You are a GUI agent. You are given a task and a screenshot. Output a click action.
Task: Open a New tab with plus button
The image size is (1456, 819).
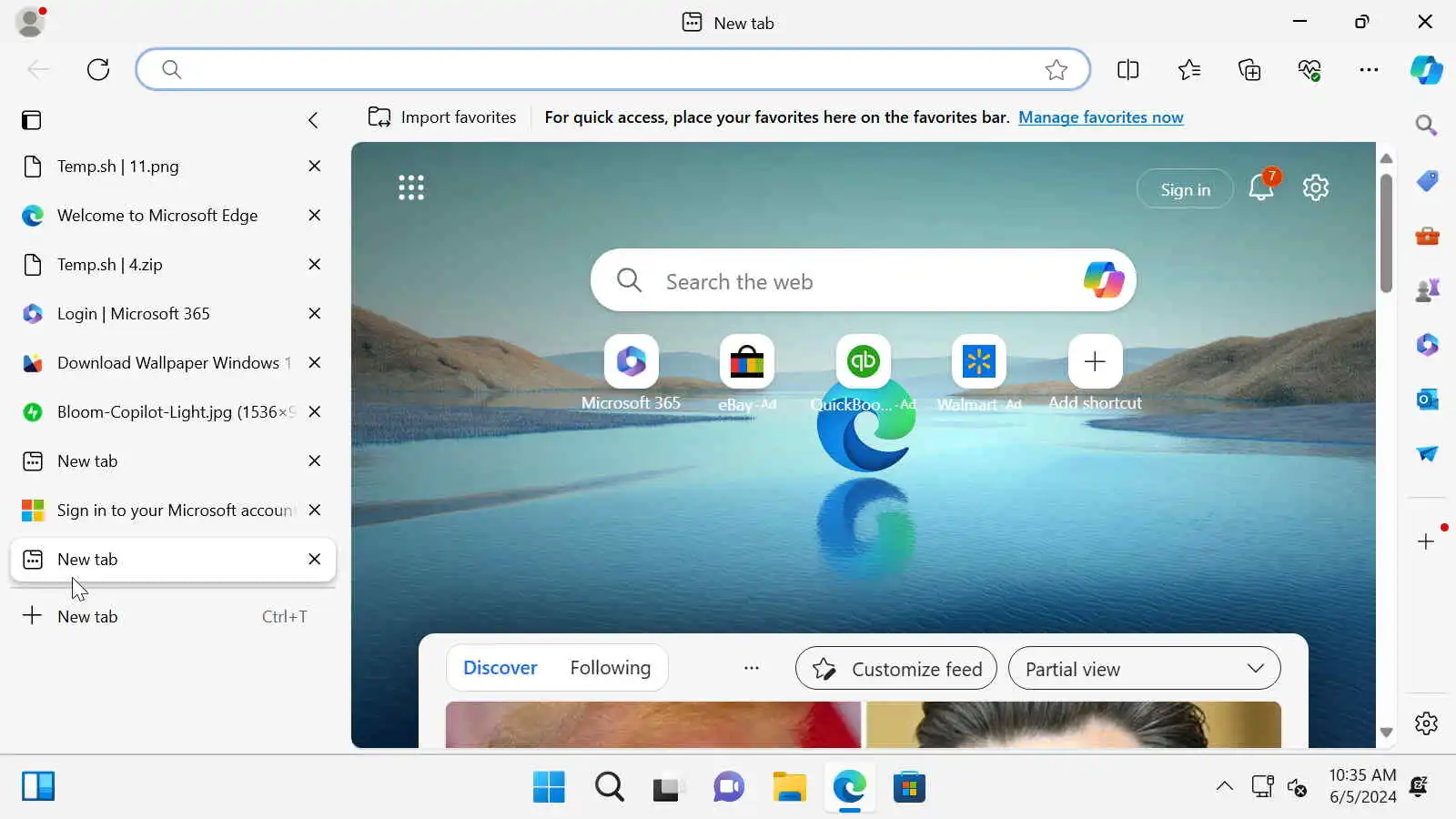173,616
